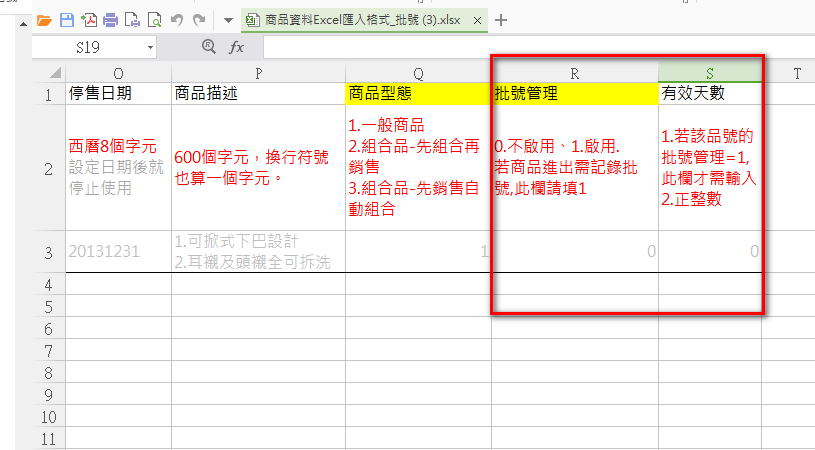Select row 2 header
The width and height of the screenshot is (815, 450).
[x=49, y=168]
